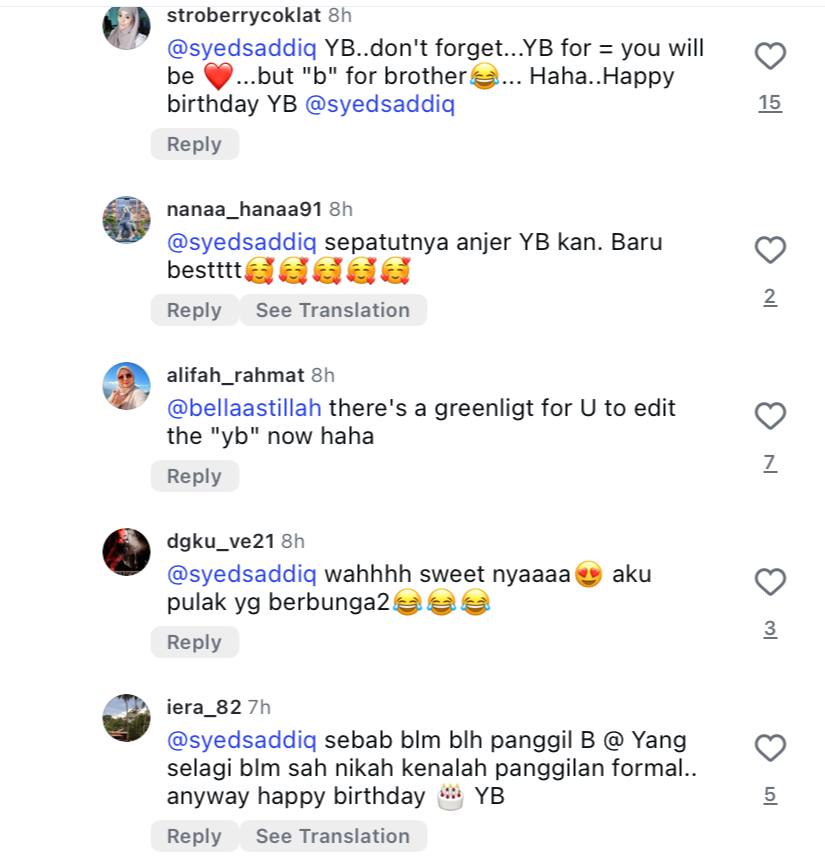See Translation of iera_82's comment
Screen dimensions: 825x863
(332, 836)
